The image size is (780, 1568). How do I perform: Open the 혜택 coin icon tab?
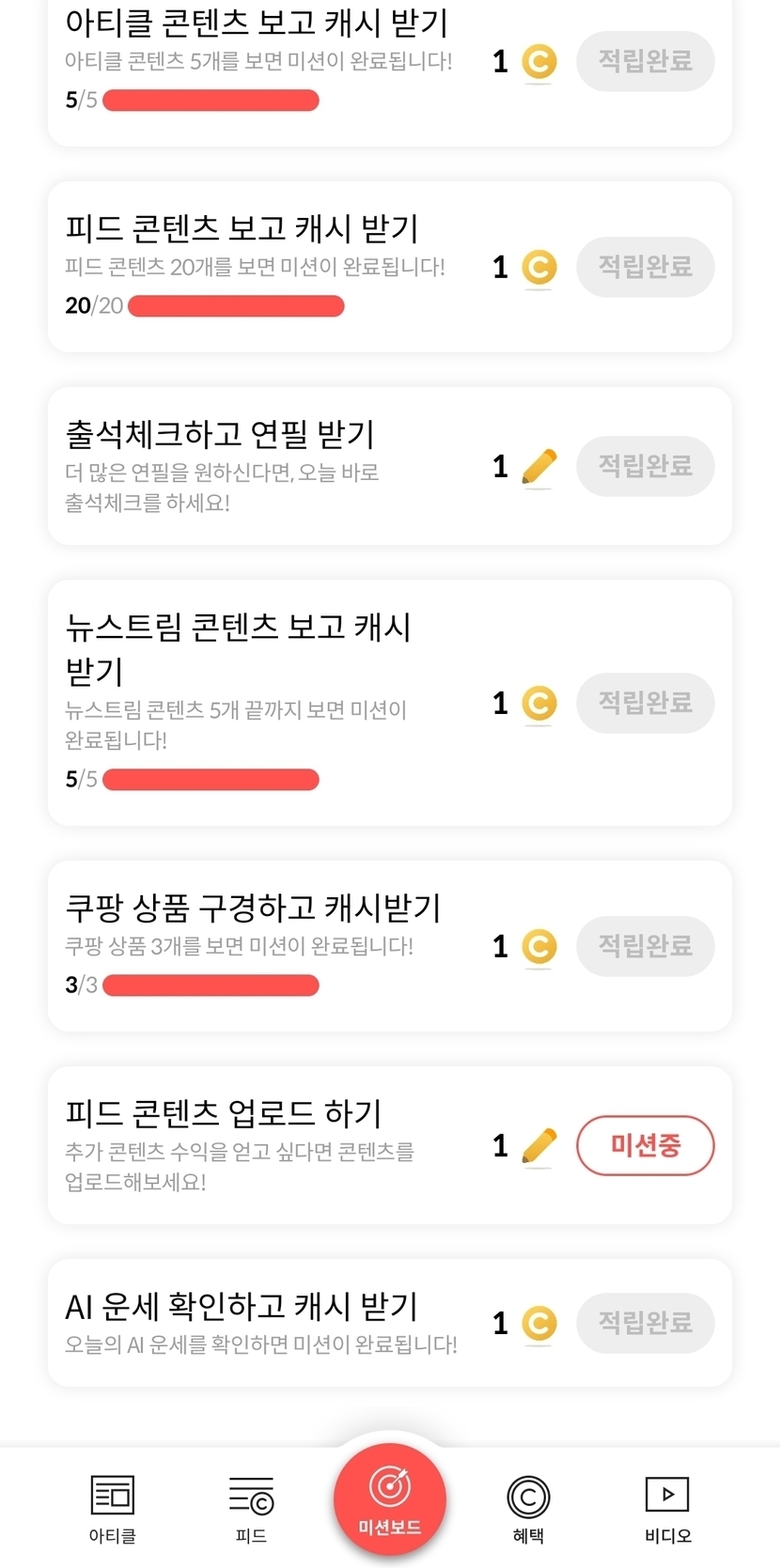[528, 1497]
